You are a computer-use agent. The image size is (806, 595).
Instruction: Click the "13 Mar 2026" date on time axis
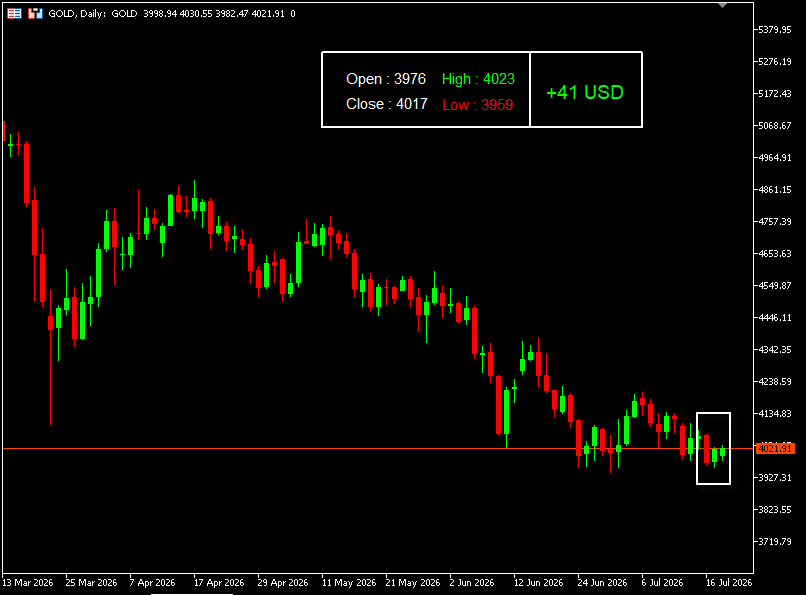[28, 583]
